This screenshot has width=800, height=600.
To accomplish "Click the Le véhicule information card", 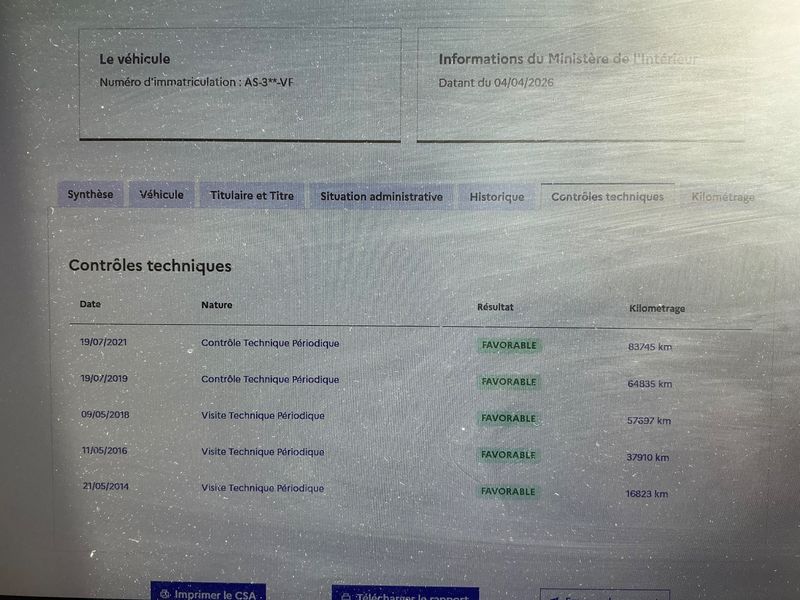I will point(240,84).
